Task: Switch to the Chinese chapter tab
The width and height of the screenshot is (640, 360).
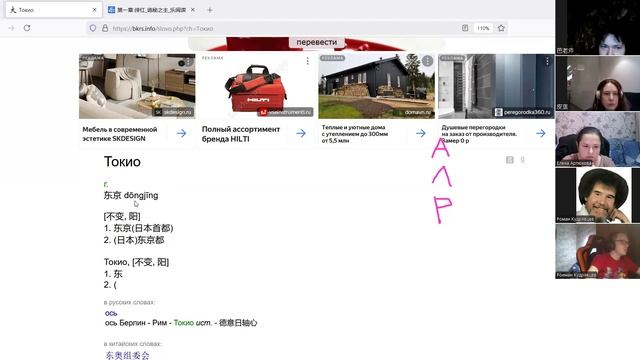Action: pyautogui.click(x=151, y=10)
